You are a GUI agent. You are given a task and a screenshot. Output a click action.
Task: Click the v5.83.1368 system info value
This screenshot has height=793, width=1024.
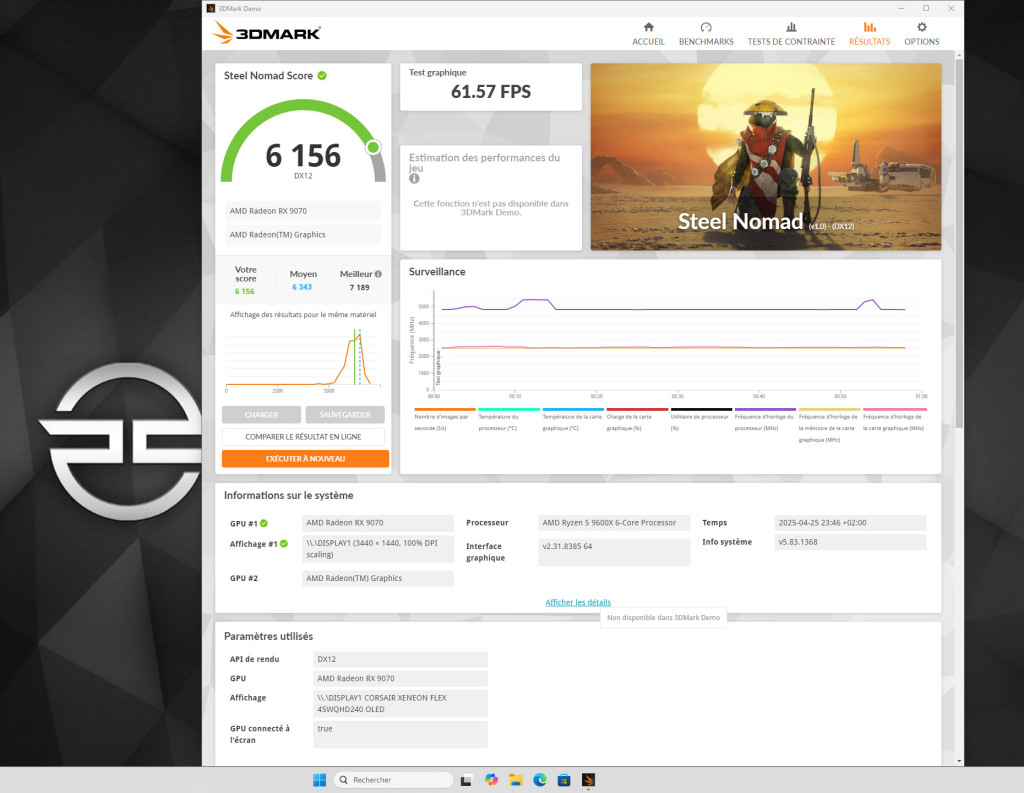(x=850, y=542)
